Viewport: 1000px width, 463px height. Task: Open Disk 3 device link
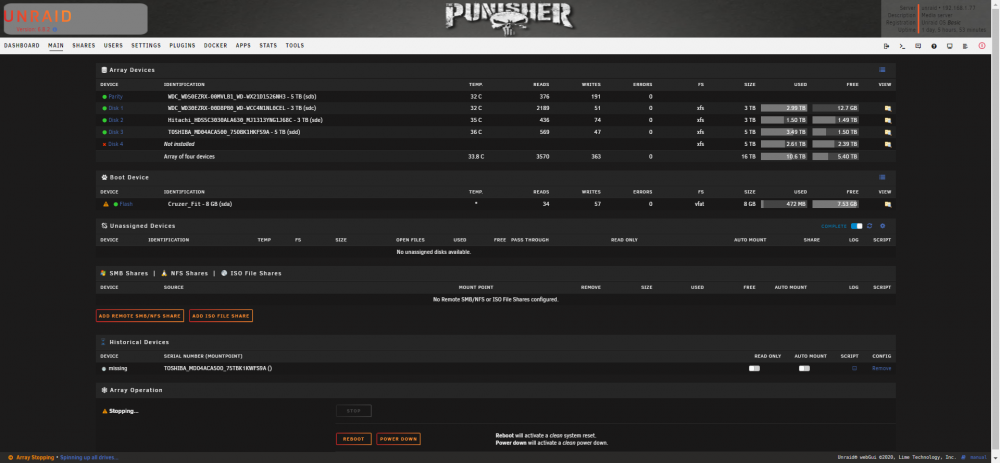[116, 133]
